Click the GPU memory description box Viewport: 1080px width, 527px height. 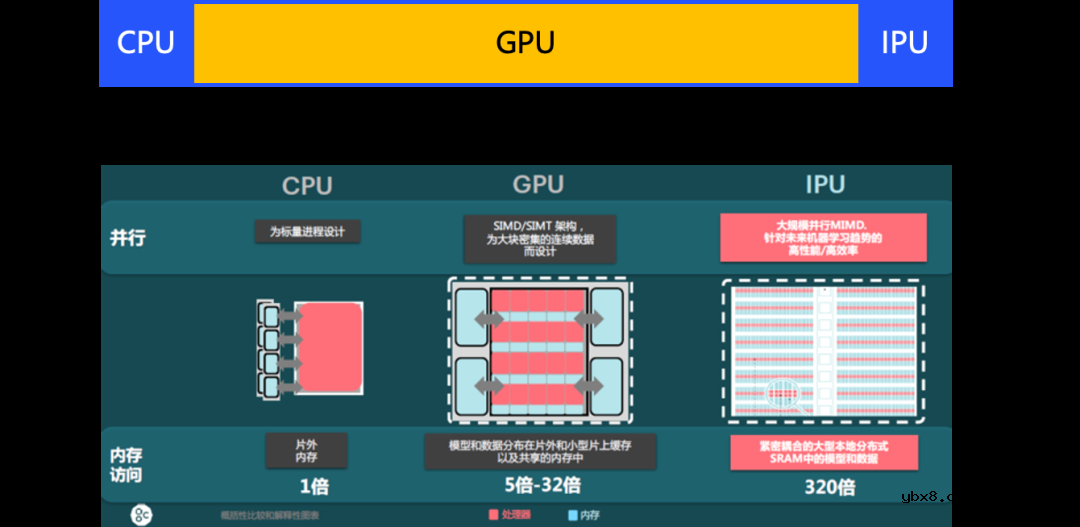pyautogui.click(x=540, y=451)
